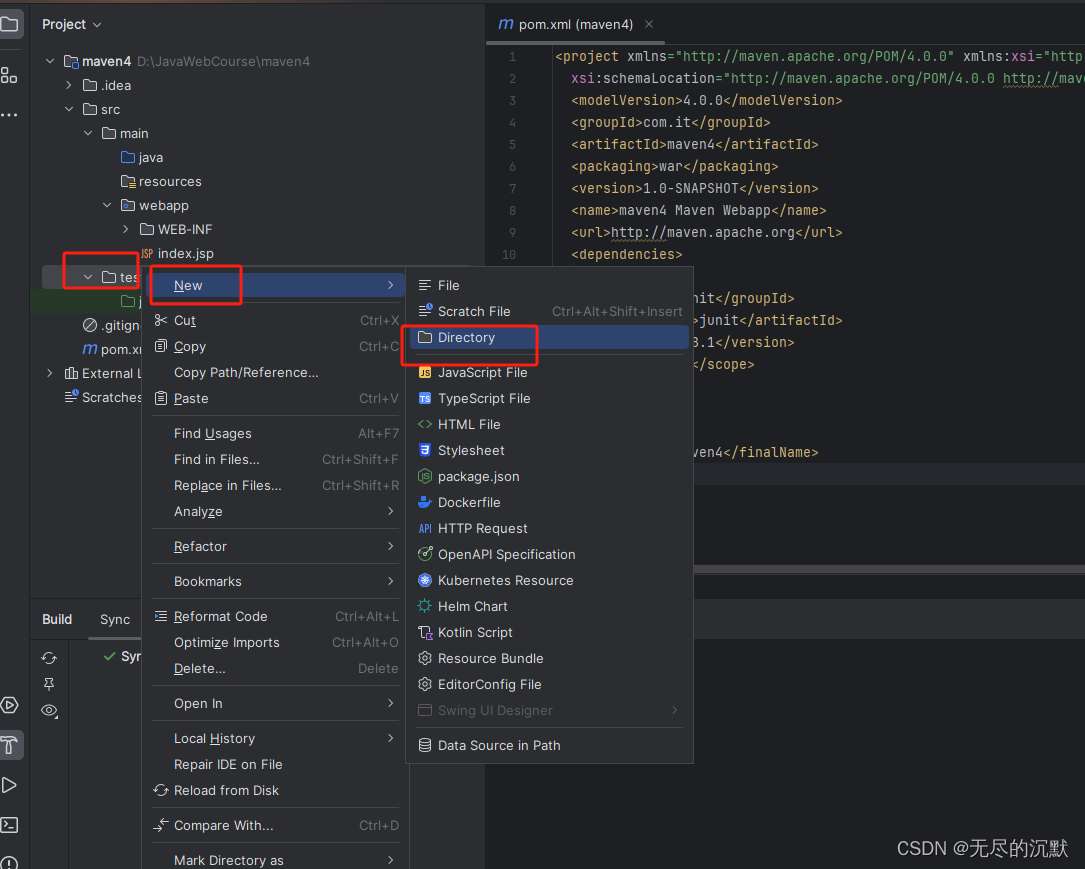Switch to the Sync tab
The image size is (1085, 869).
115,619
